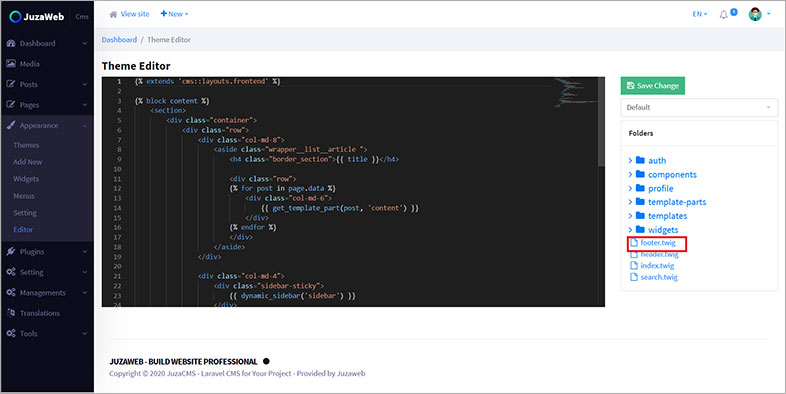The image size is (786, 394).
Task: Open the EN language dropdown
Action: 700,15
